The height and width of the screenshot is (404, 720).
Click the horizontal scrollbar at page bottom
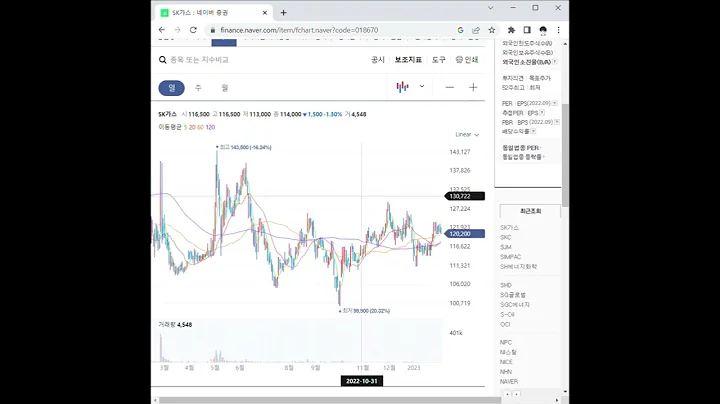[x=330, y=400]
